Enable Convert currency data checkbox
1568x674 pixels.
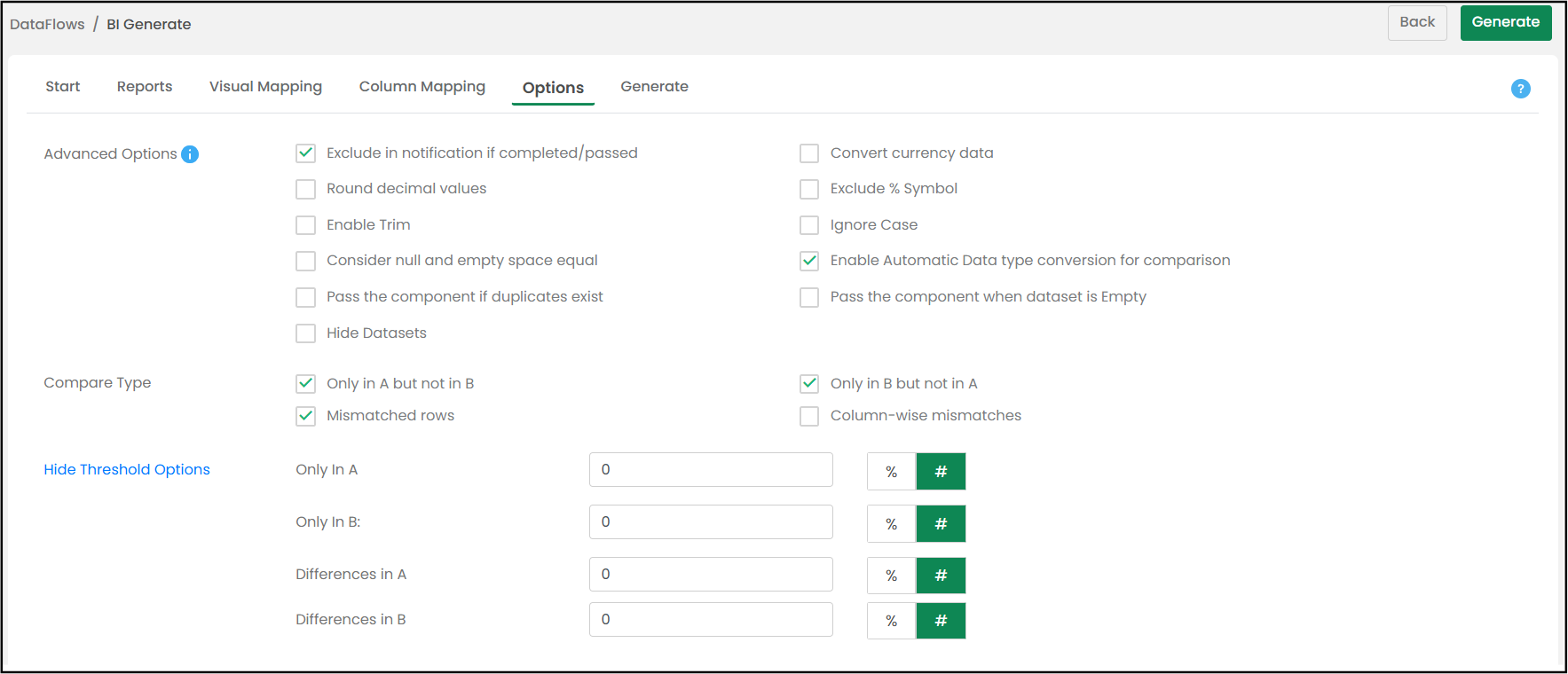point(809,153)
